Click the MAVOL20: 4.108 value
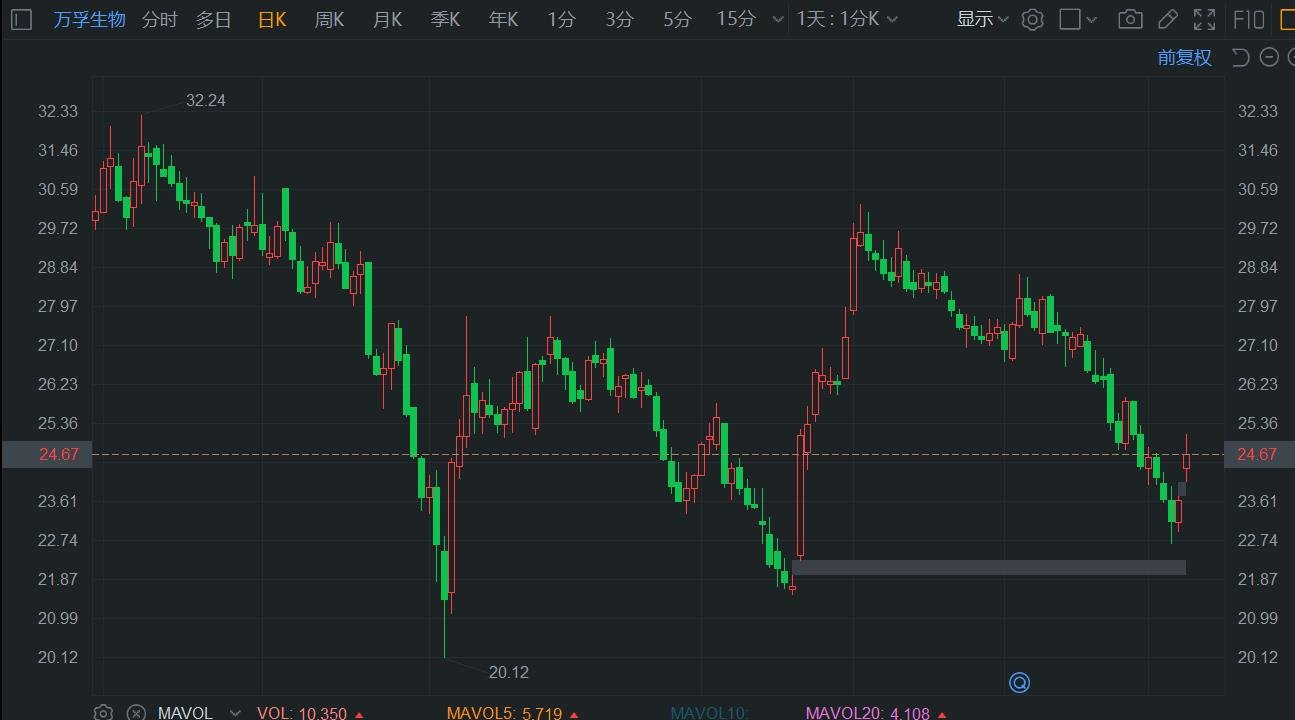 [x=868, y=713]
